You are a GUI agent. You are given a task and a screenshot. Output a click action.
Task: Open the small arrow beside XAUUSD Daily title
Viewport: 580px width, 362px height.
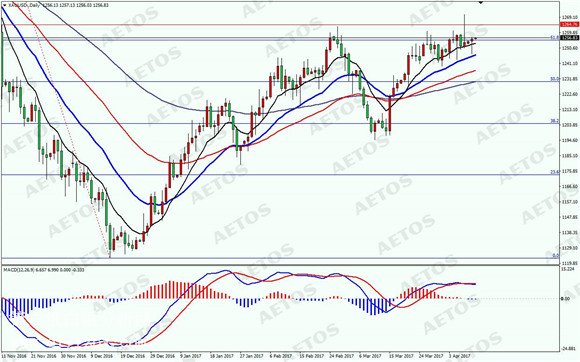(x=4, y=5)
